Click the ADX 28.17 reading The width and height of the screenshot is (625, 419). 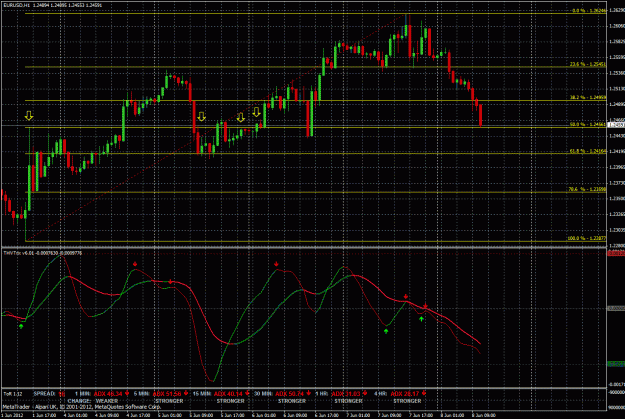click(x=405, y=394)
